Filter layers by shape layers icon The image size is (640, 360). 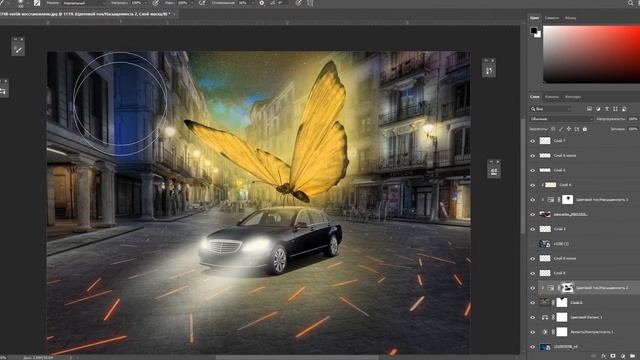[x=616, y=109]
